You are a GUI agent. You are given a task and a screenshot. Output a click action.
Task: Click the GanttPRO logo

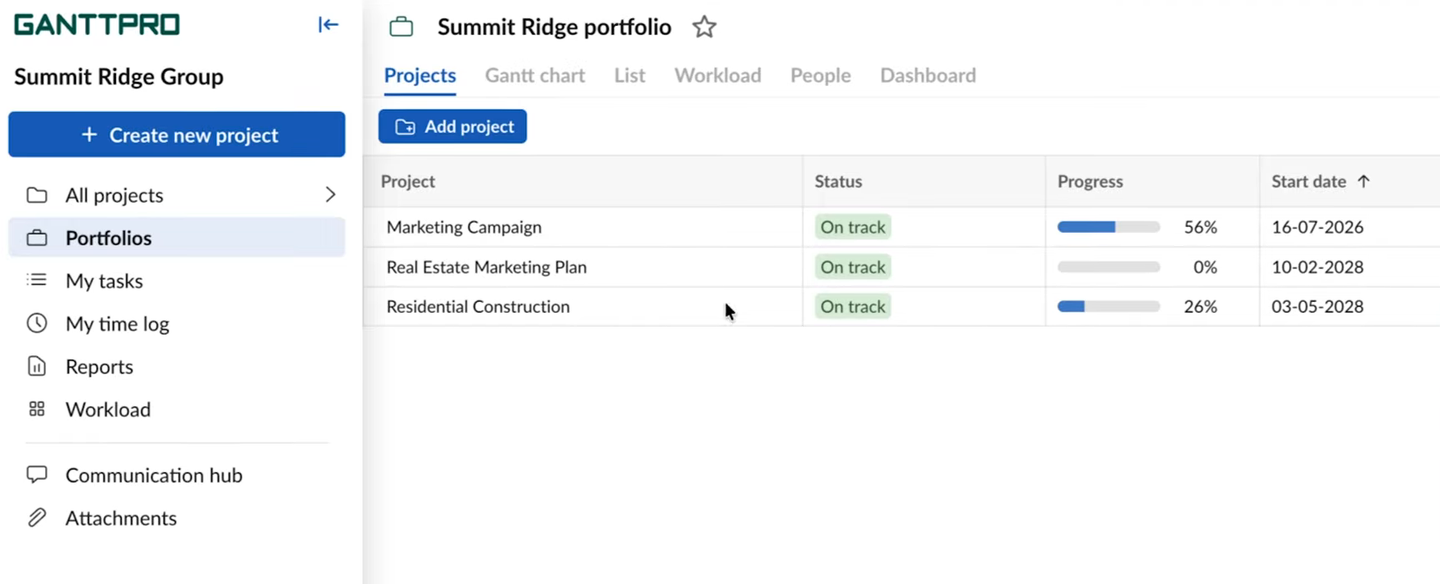point(97,25)
